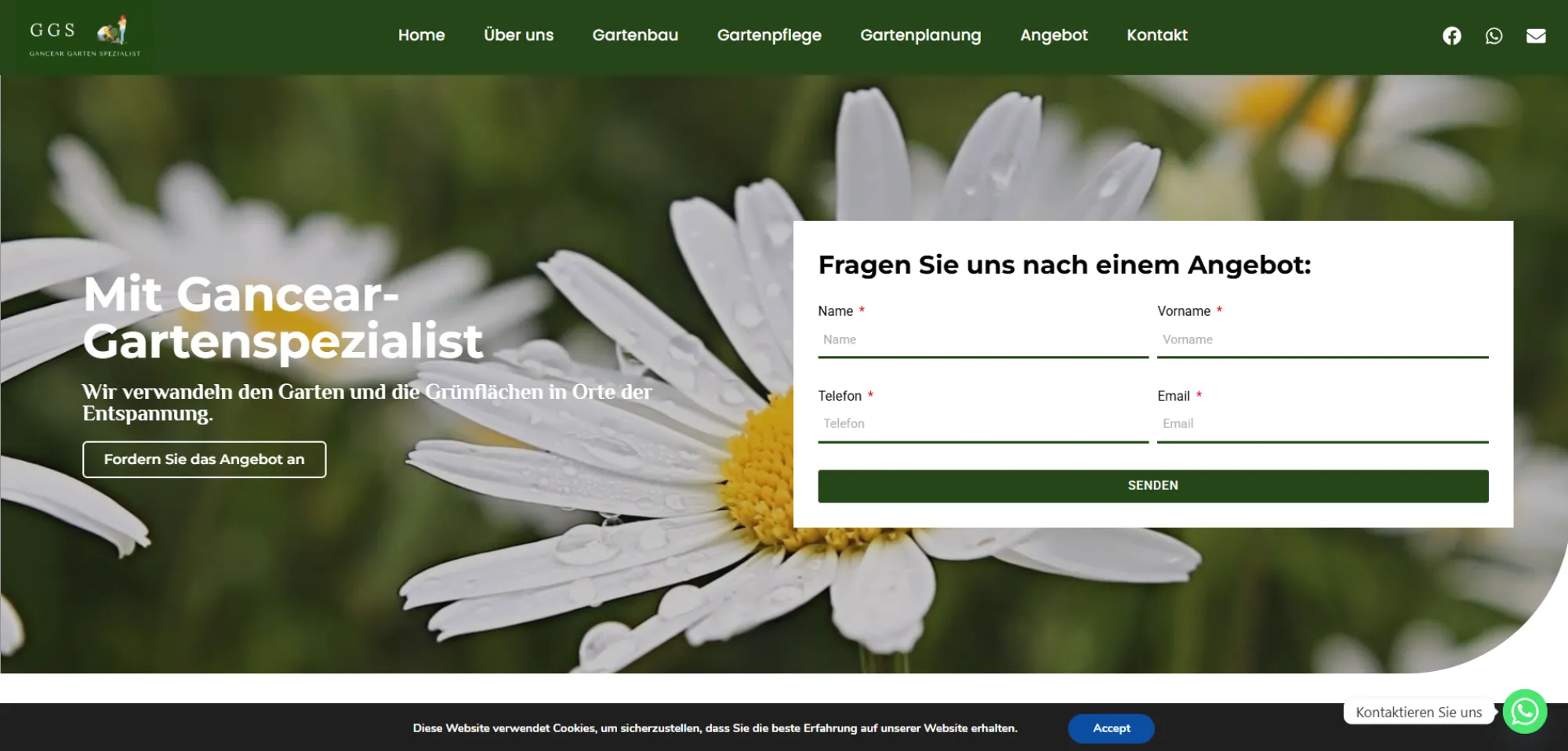The height and width of the screenshot is (751, 1568).
Task: Go to the Home menu item
Action: [421, 35]
